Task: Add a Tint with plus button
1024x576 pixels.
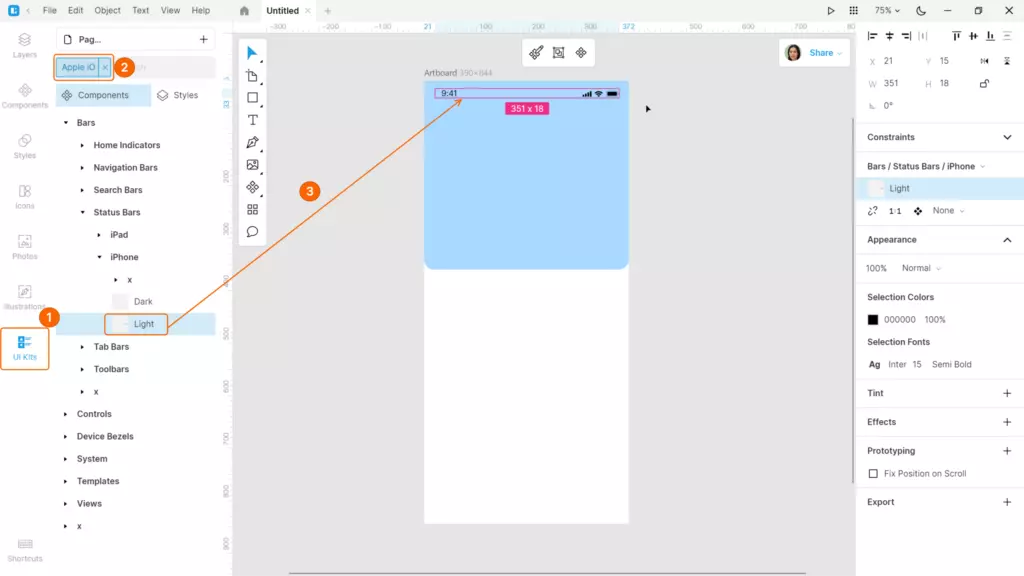Action: click(1007, 393)
